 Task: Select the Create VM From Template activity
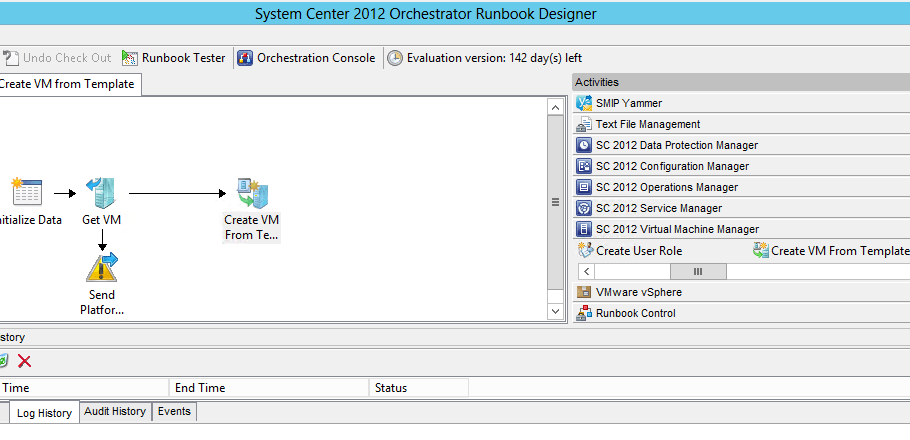251,195
